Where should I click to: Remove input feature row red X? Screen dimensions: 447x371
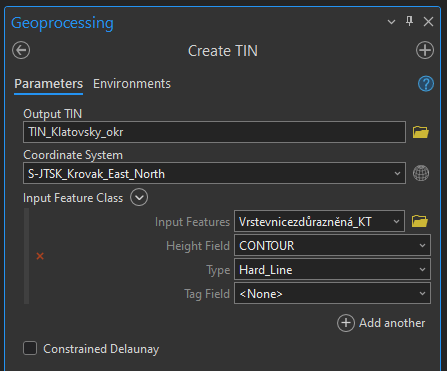pyautogui.click(x=40, y=256)
